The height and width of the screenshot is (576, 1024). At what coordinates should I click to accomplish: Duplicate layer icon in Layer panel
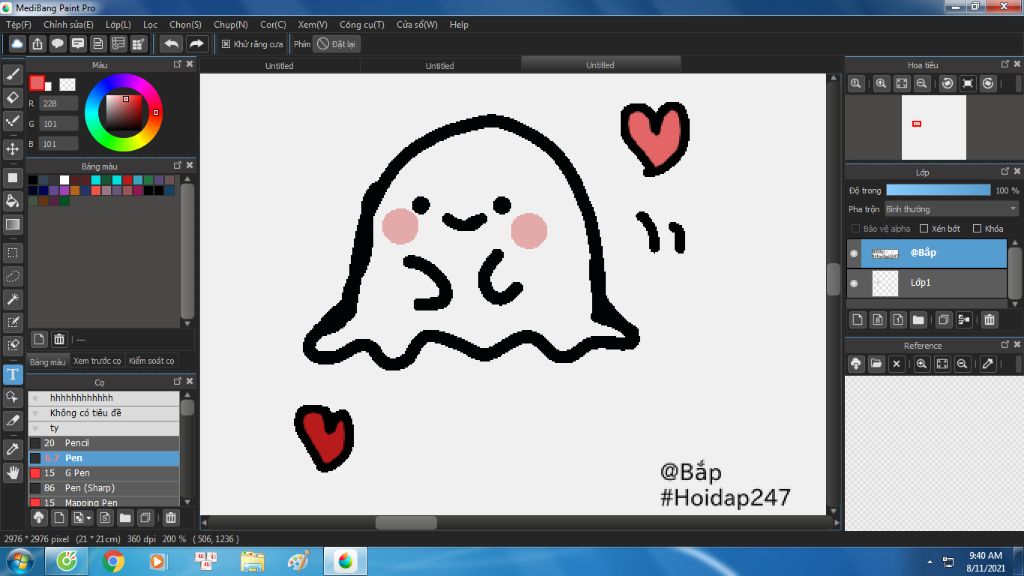943,319
